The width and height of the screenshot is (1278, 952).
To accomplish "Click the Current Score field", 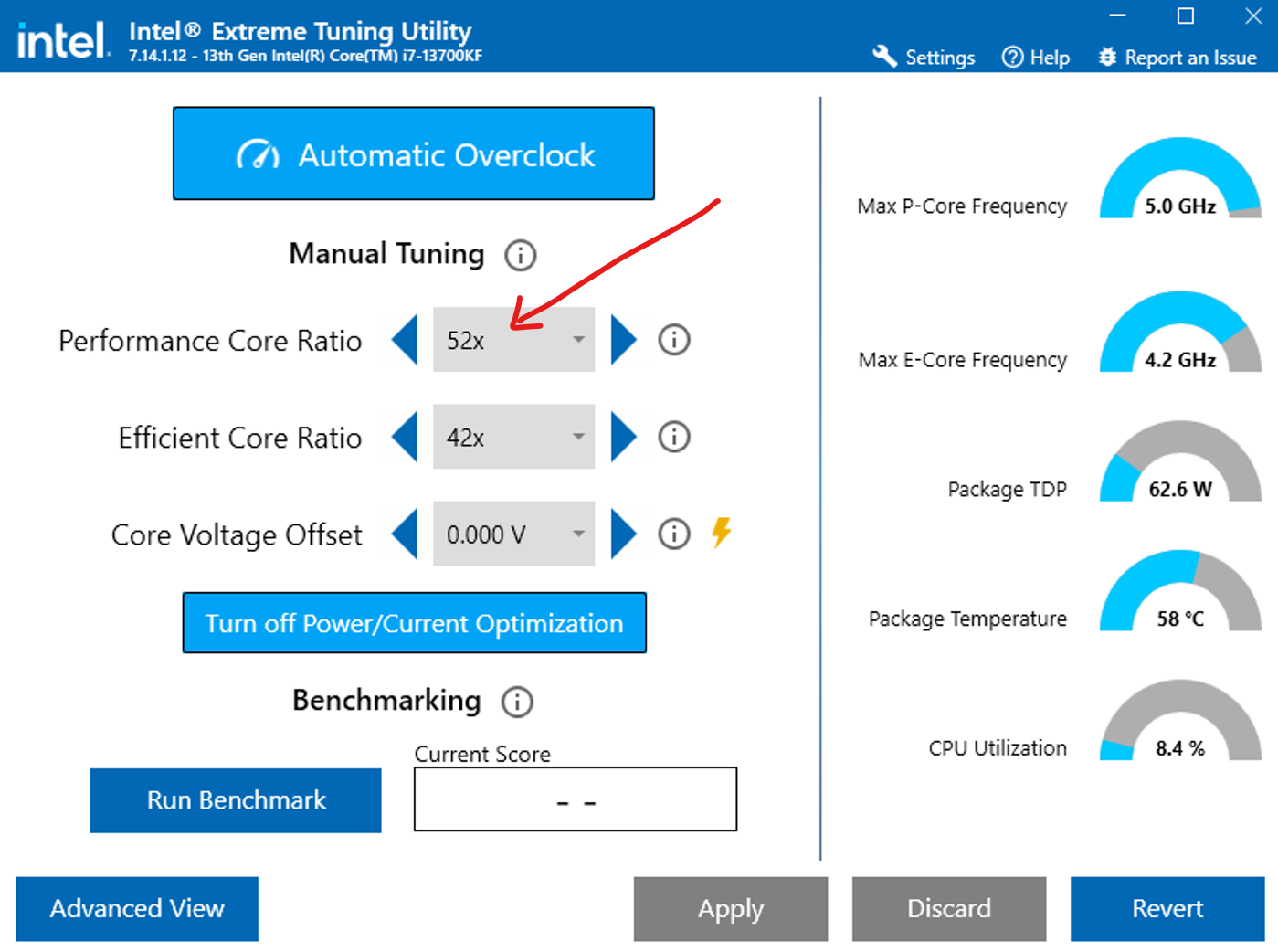I will (576, 799).
